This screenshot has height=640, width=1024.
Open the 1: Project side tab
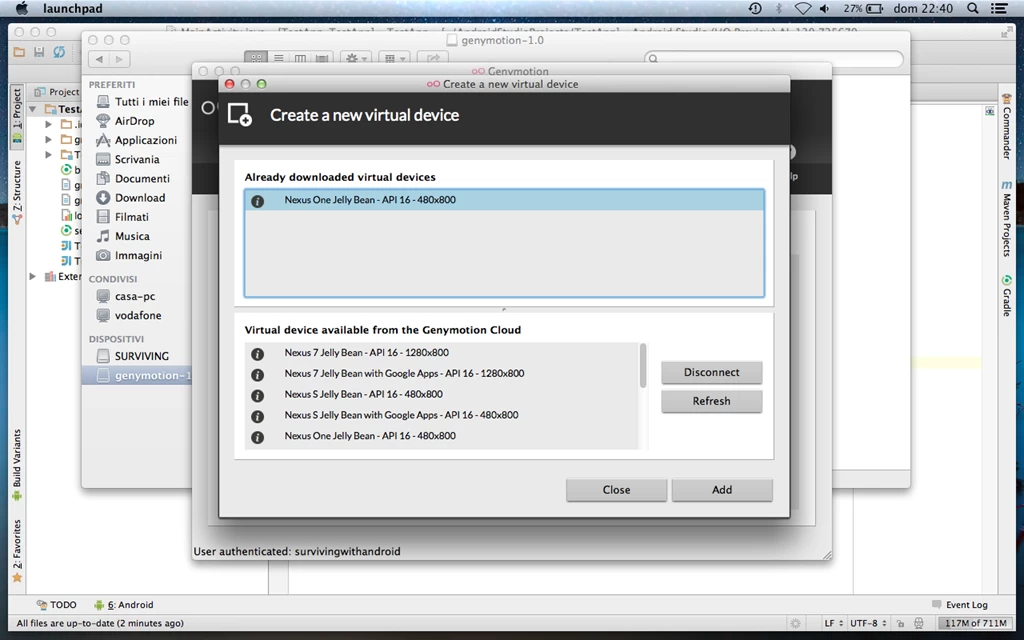click(x=17, y=115)
